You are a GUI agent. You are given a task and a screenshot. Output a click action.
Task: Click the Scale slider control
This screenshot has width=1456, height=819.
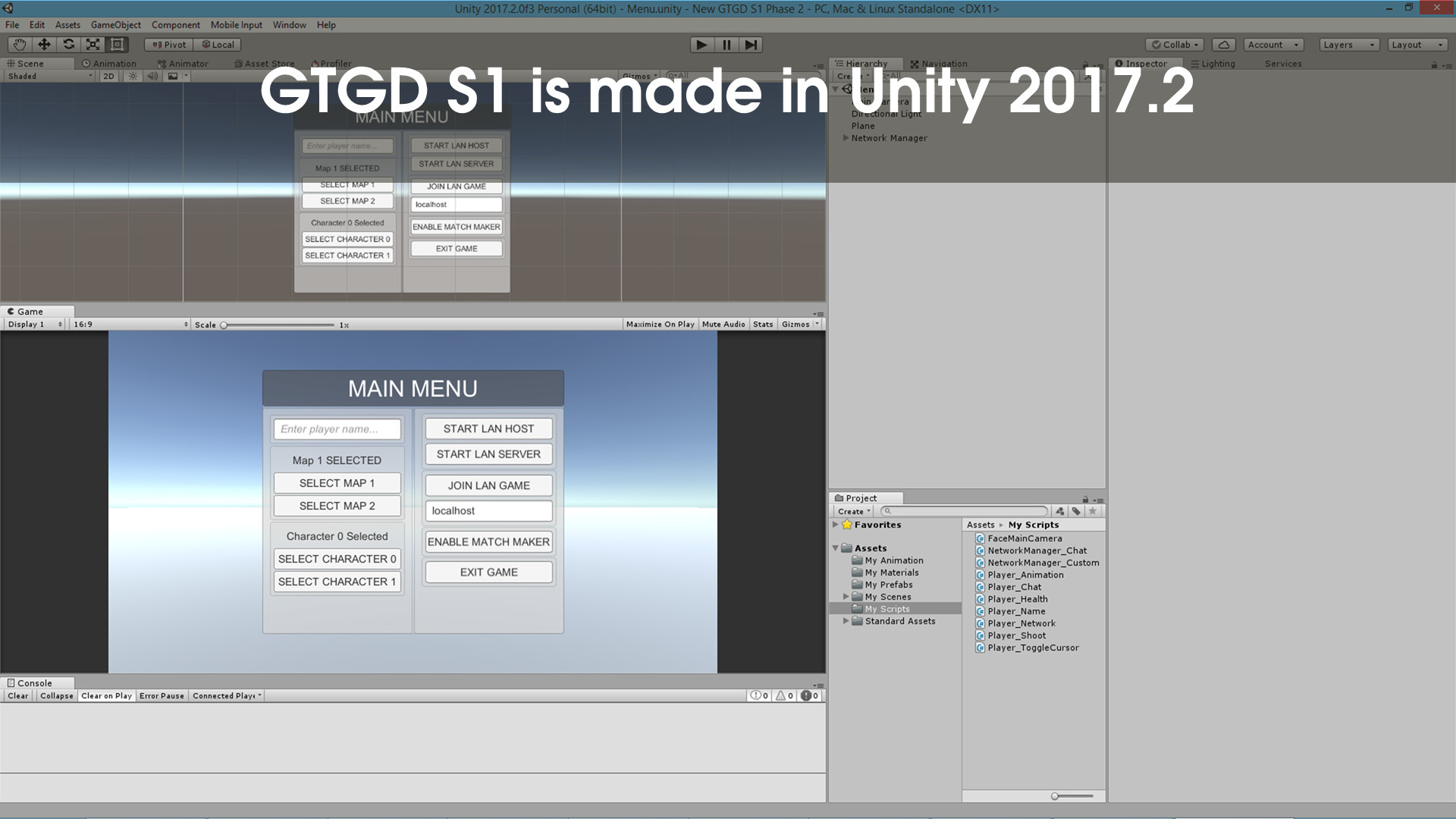[222, 325]
